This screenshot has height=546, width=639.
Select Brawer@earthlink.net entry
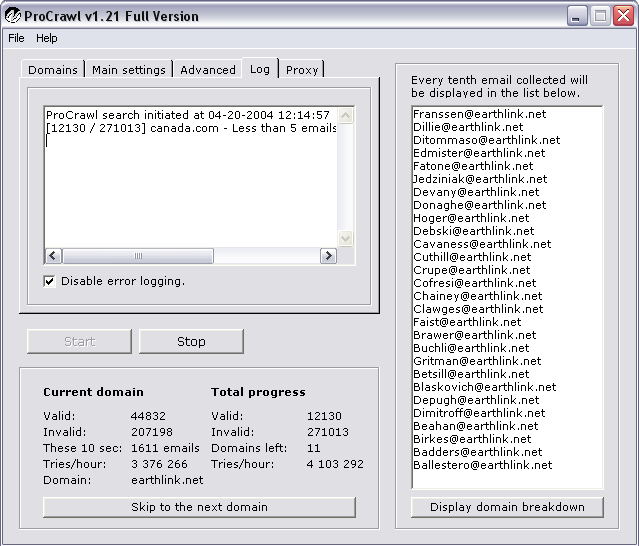[474, 335]
